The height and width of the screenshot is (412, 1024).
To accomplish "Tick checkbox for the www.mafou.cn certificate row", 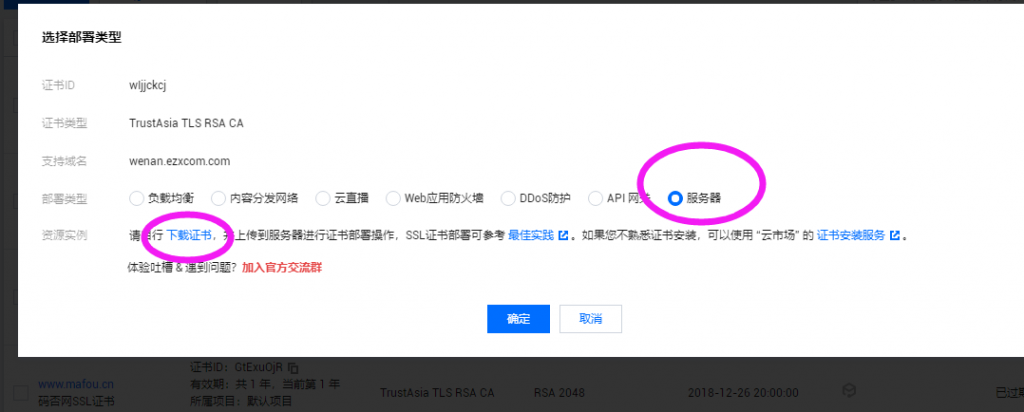I will 21,392.
